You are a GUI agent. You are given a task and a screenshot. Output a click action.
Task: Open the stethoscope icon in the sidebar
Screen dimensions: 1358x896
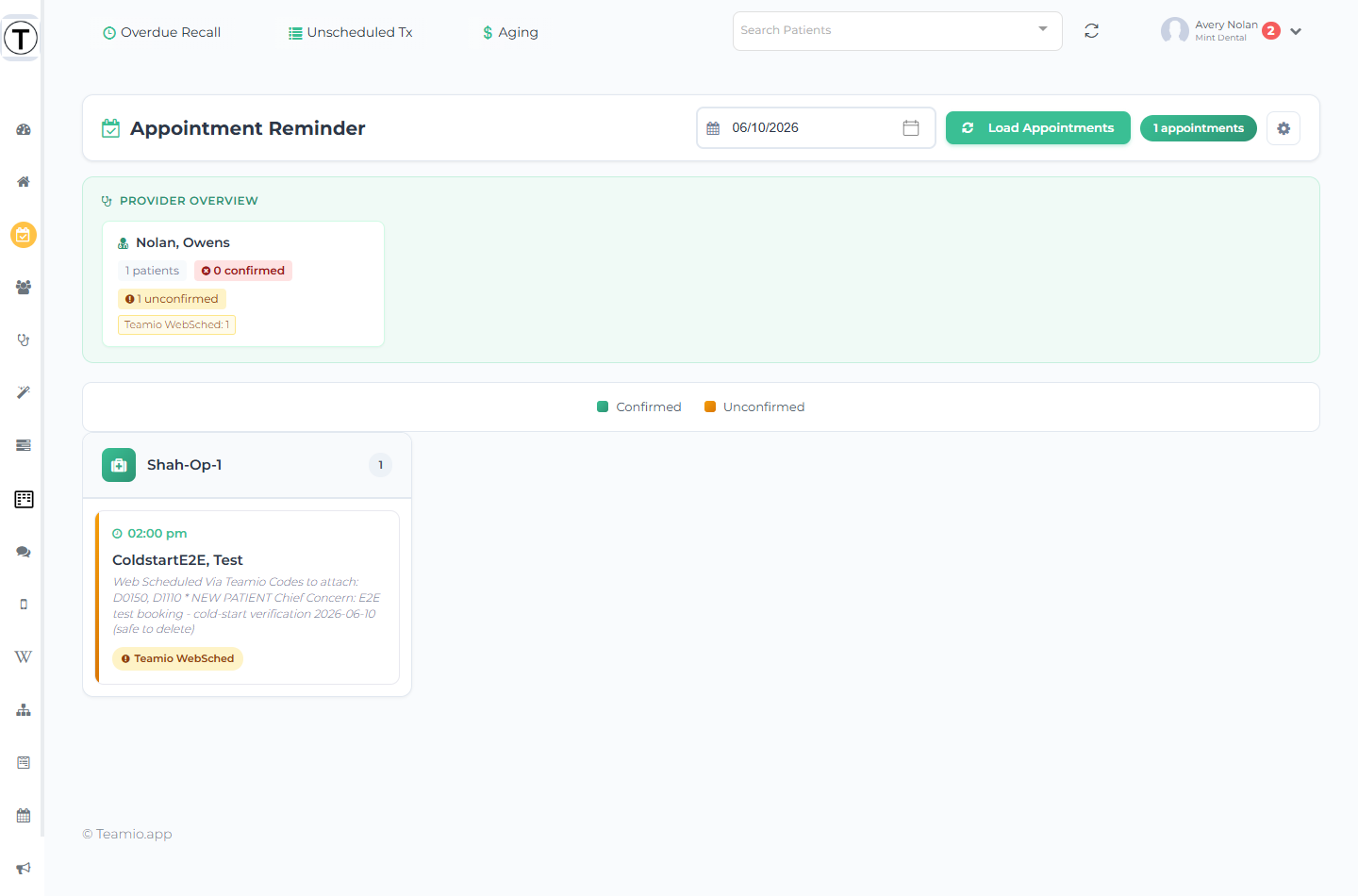pyautogui.click(x=24, y=340)
